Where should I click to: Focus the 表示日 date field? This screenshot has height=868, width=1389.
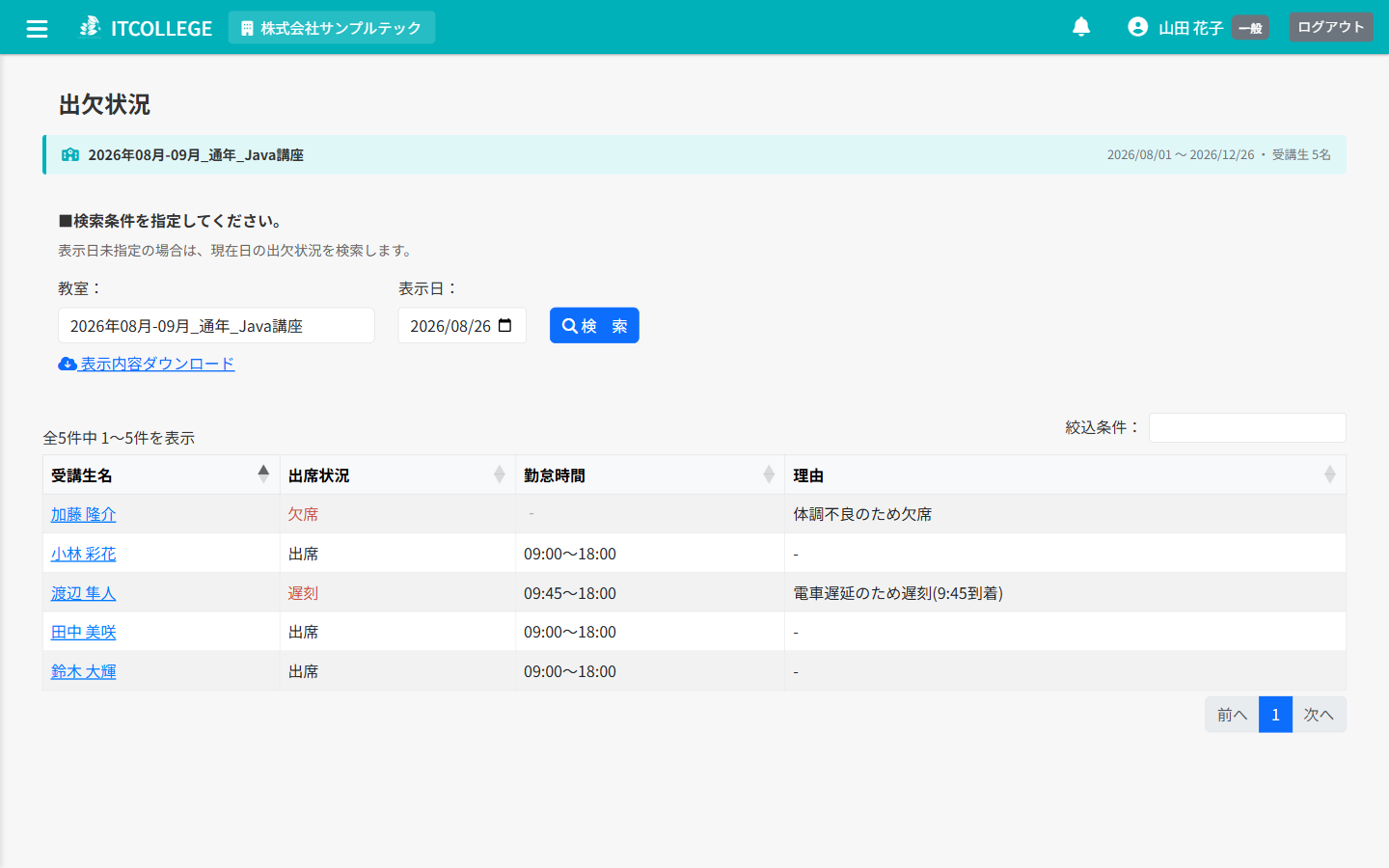(462, 326)
